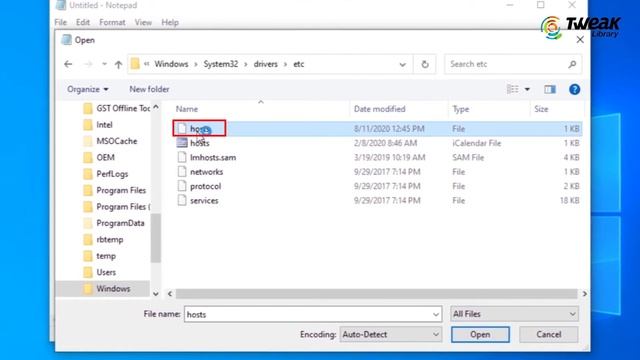Select the ProgramData folder
This screenshot has height=360, width=640.
113,223
